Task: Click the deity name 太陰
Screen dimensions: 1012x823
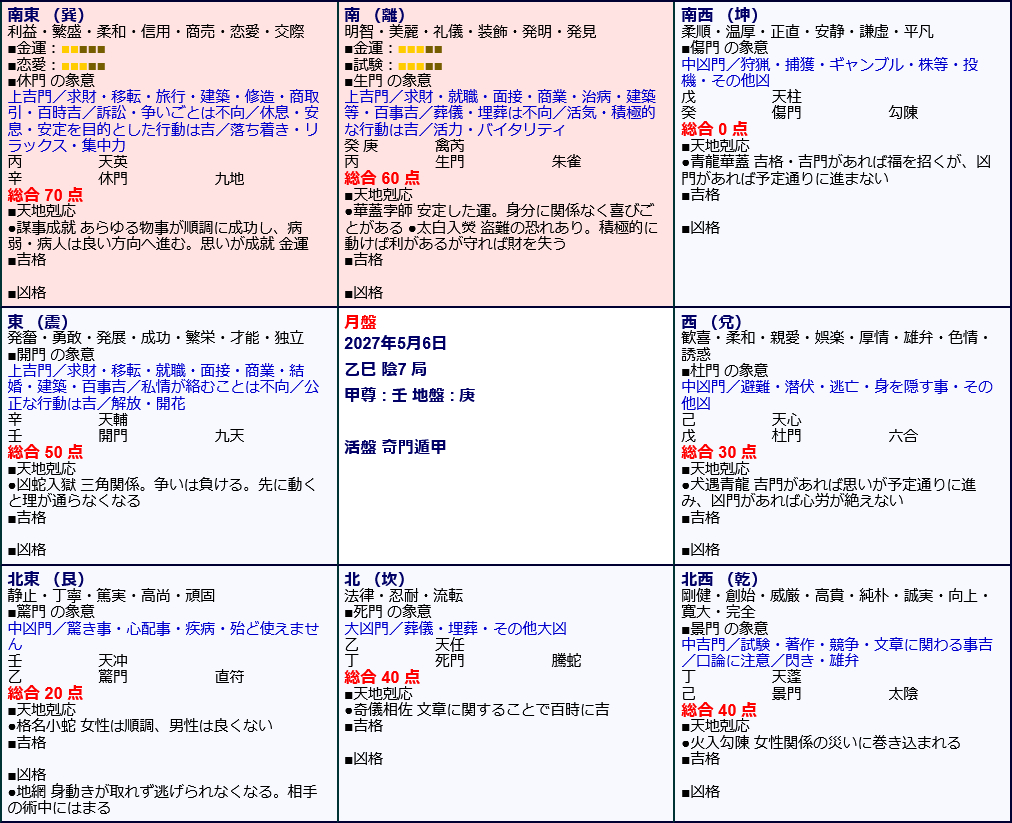Action: (903, 694)
